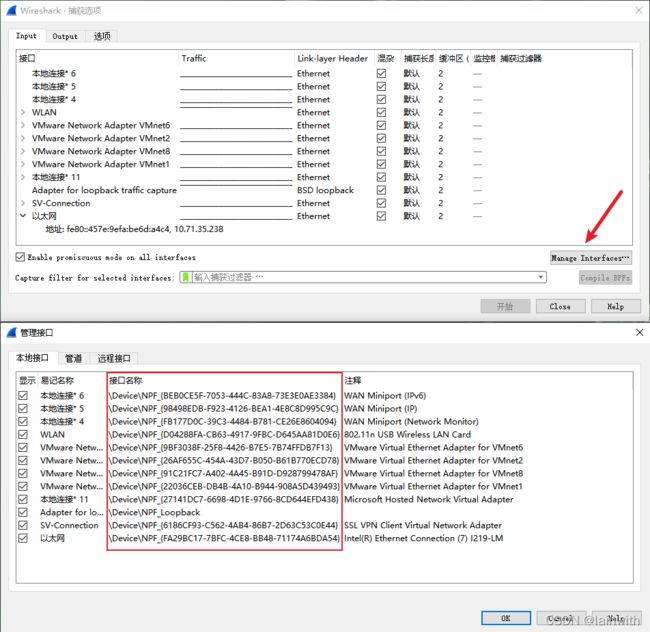Select the 本地接口 tab
Image resolution: width=650 pixels, height=632 pixels.
(x=32, y=358)
